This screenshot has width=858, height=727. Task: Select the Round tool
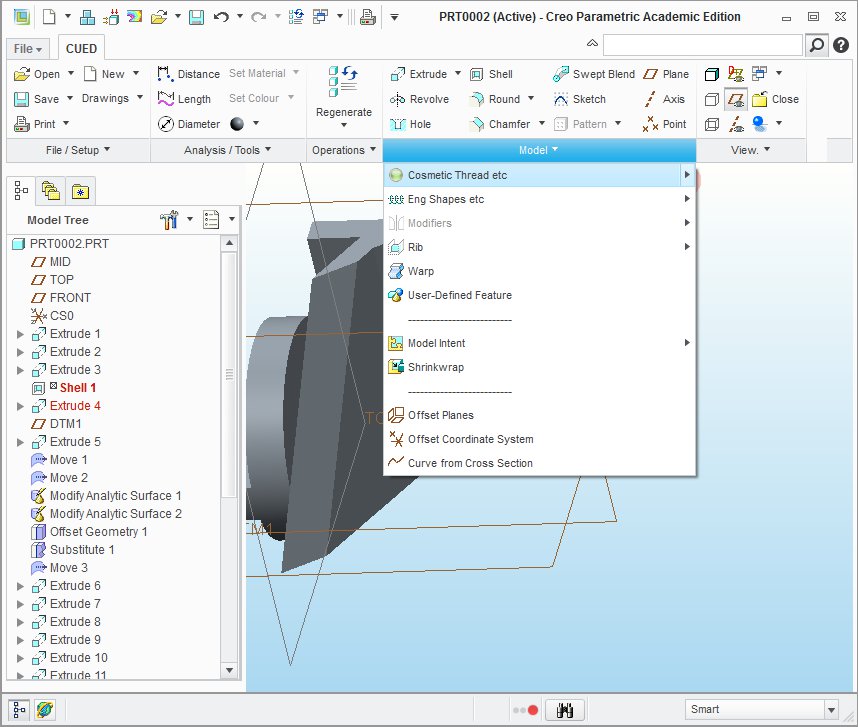(495, 99)
